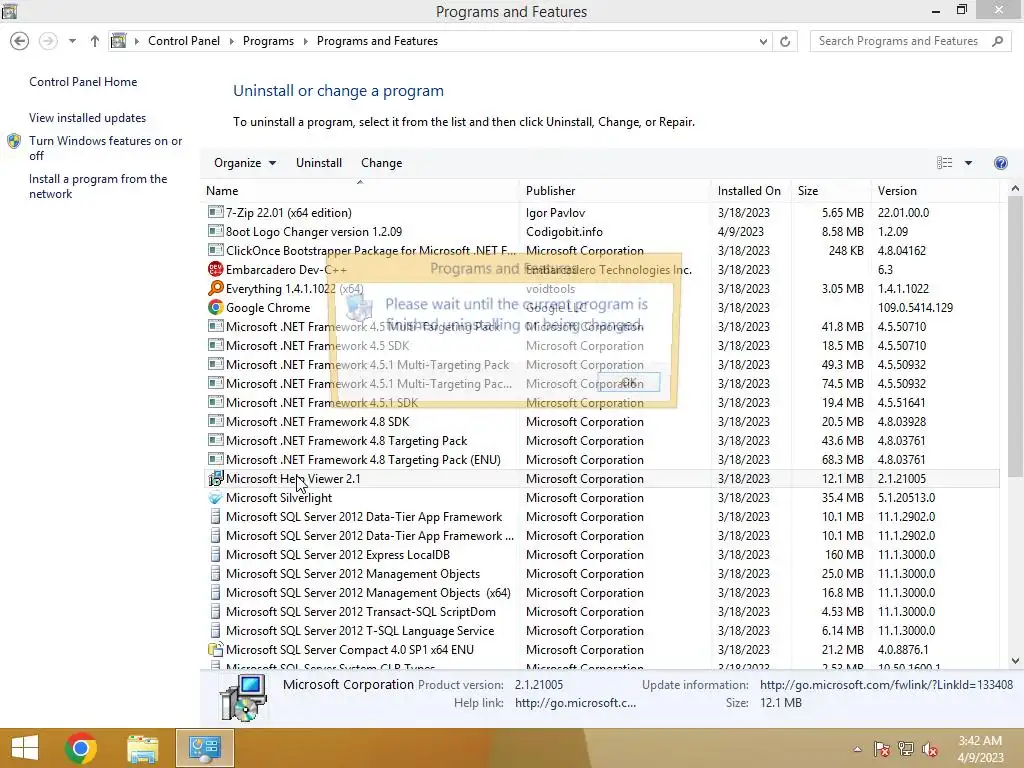1024x768 pixels.
Task: Open the Organize menu
Action: click(x=245, y=163)
